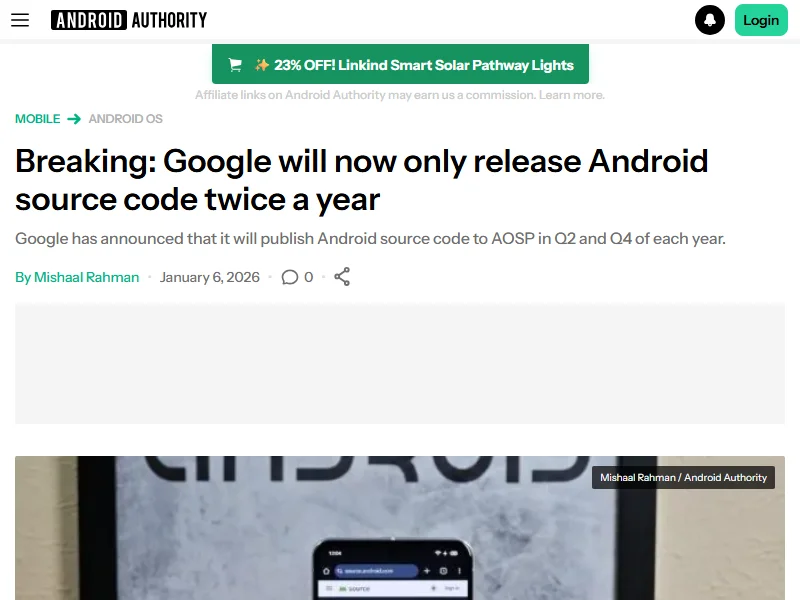The width and height of the screenshot is (800, 600).
Task: Go to the MOBILE category breadcrumb
Action: [38, 119]
